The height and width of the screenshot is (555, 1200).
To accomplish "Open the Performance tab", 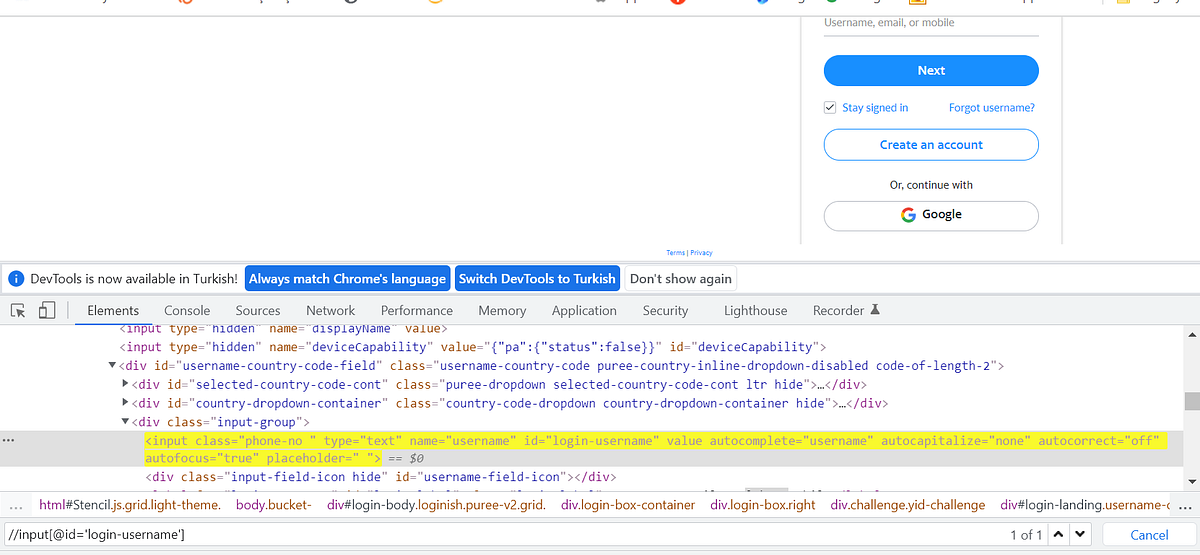I will pos(417,311).
